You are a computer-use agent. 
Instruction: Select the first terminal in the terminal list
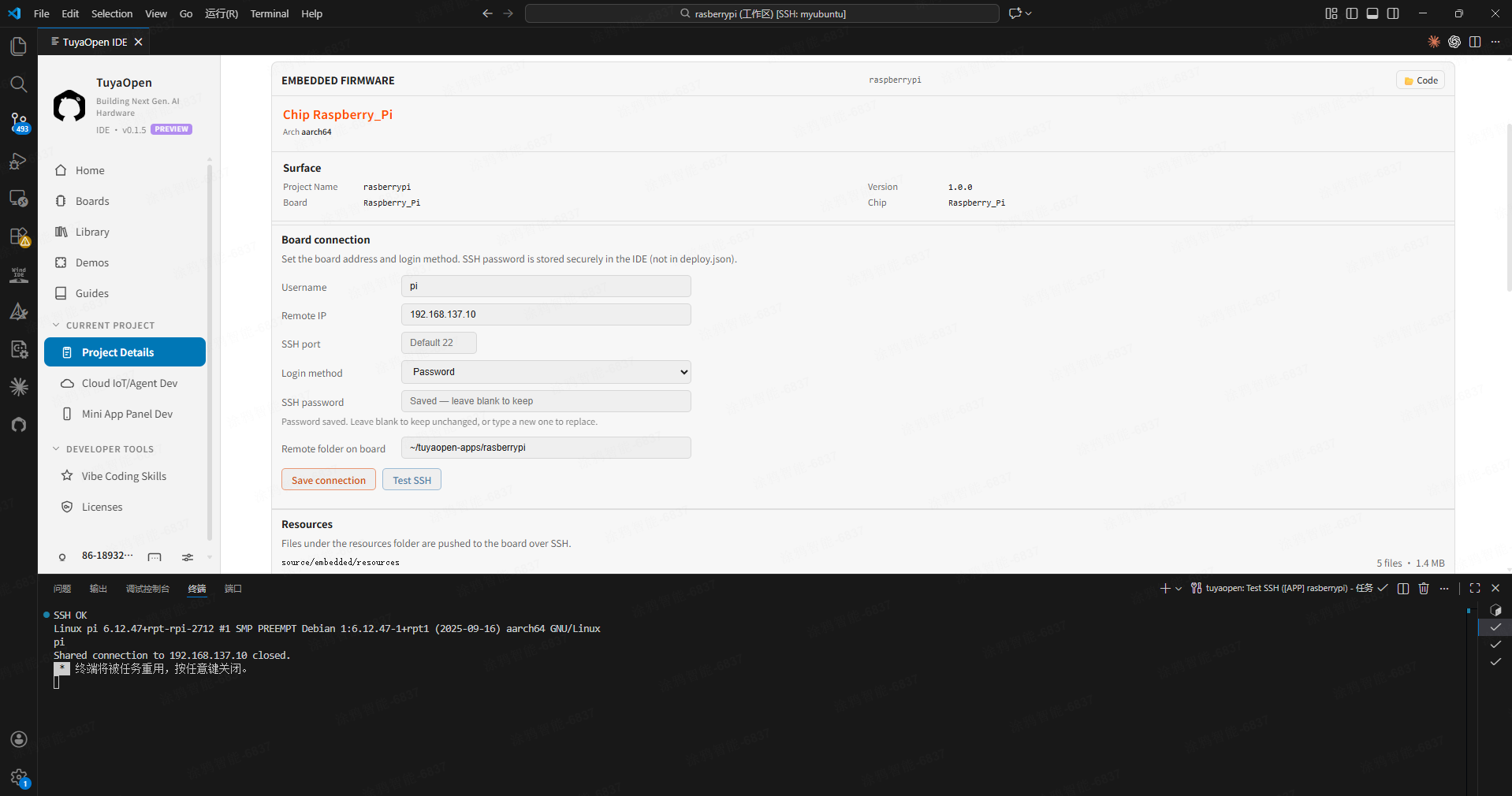1495,610
